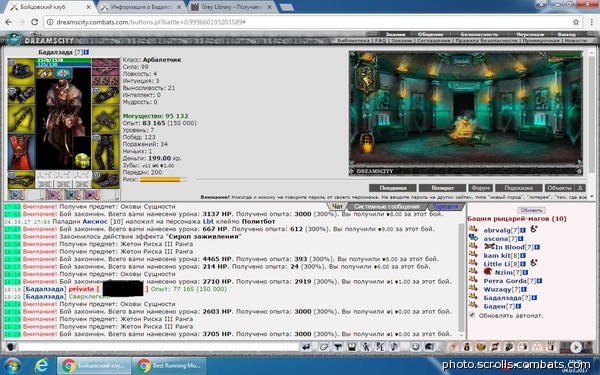
Task: Click the Подсказка button
Action: (518, 188)
